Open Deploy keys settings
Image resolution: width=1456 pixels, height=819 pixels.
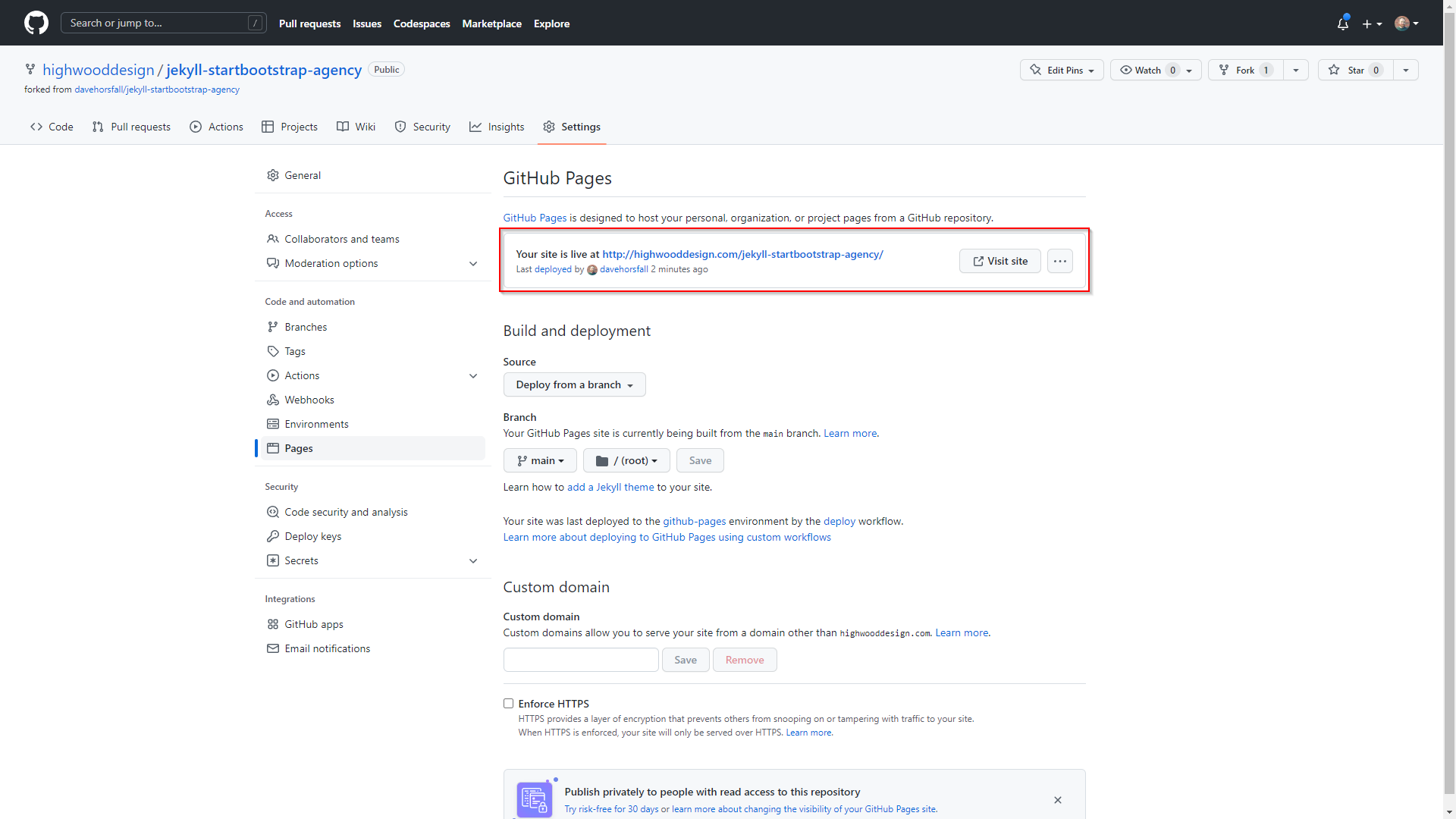coord(312,536)
